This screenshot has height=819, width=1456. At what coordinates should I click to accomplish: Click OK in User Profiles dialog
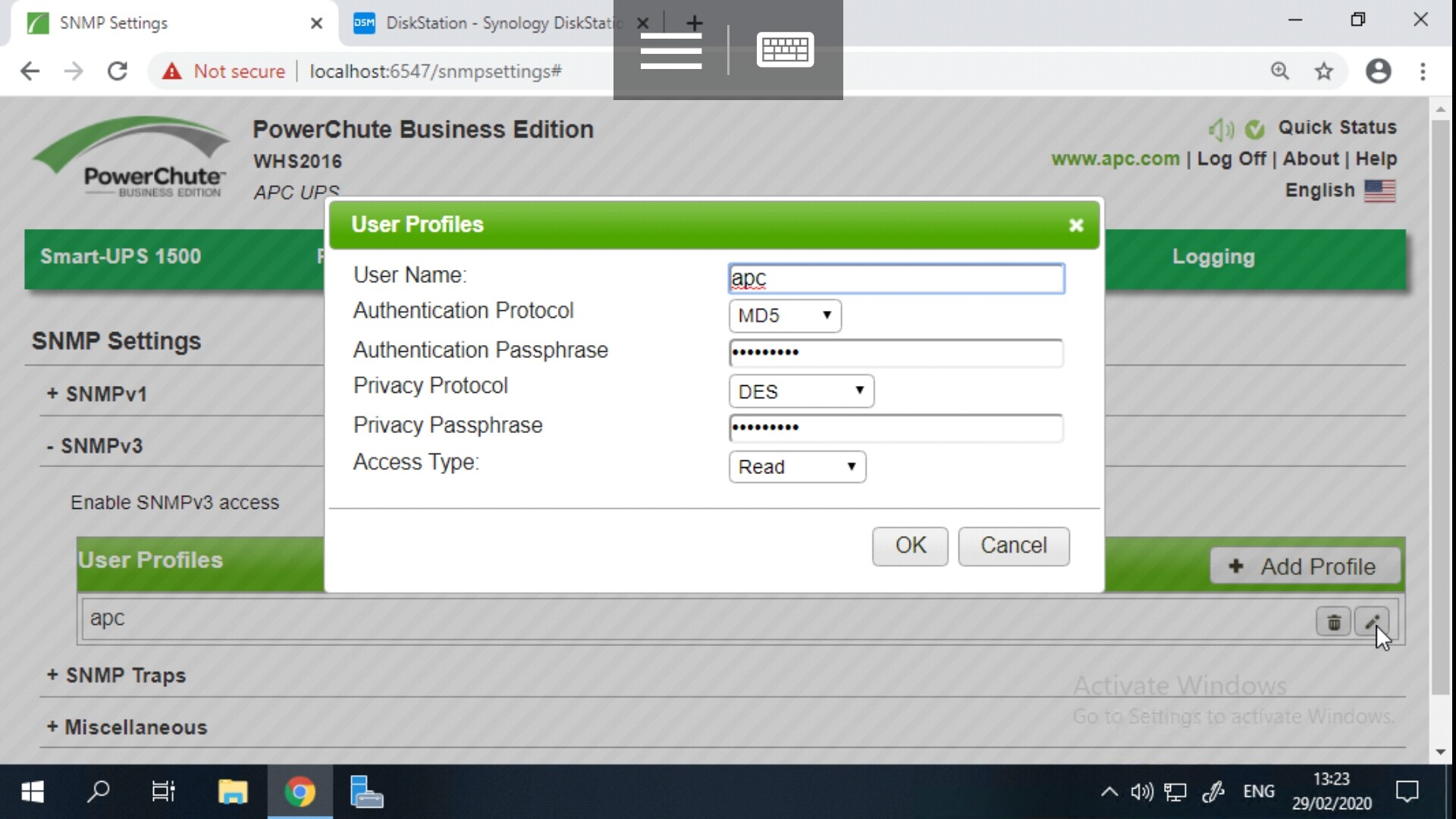pyautogui.click(x=910, y=546)
